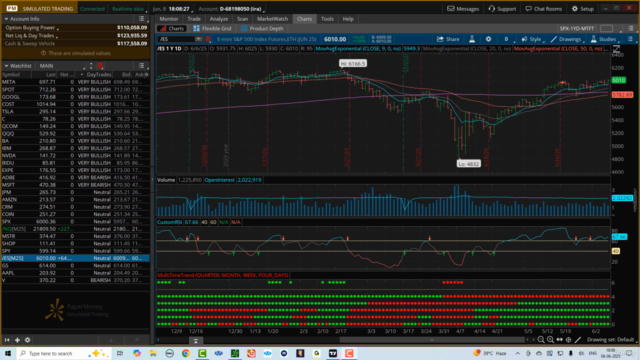Select the AAPL row in watchlist

coord(76,273)
